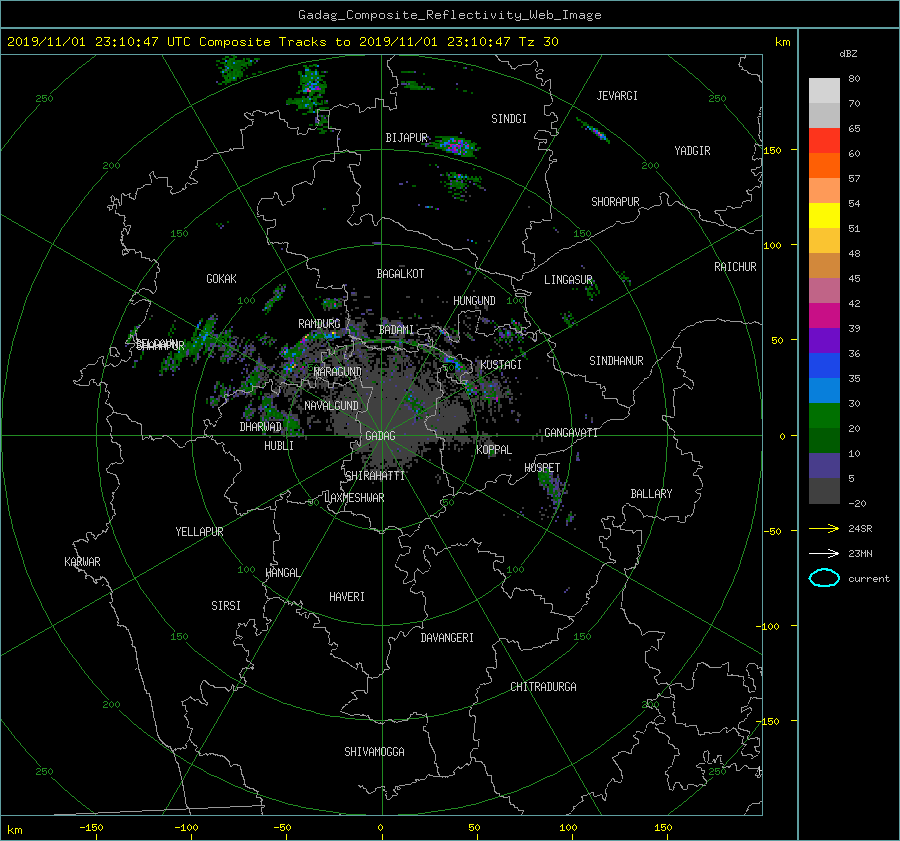The image size is (900, 841).
Task: Click the storm echo south of Hospet
Action: pyautogui.click(x=552, y=488)
